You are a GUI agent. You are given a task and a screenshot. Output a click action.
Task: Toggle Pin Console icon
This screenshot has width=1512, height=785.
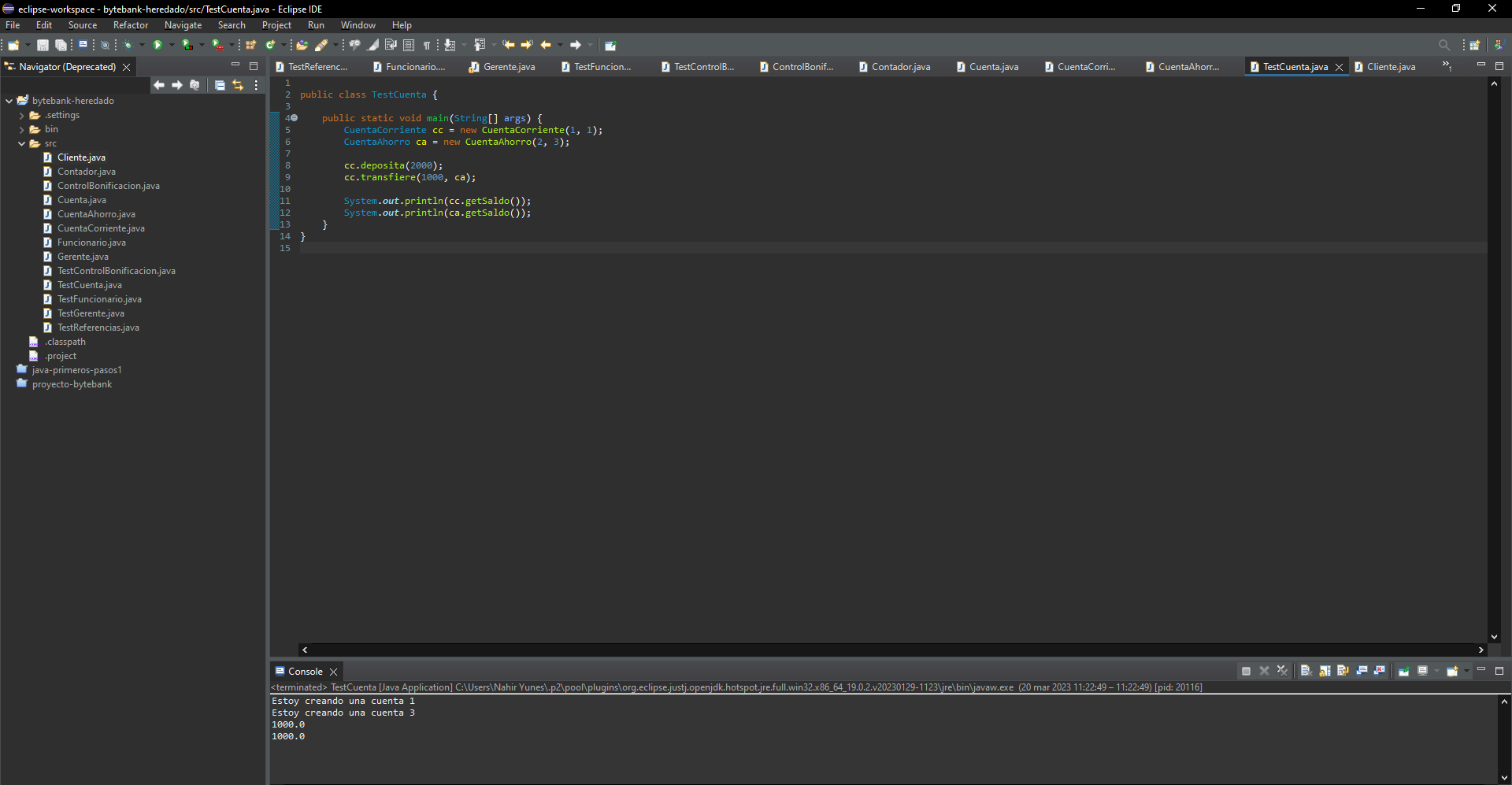coord(1403,671)
